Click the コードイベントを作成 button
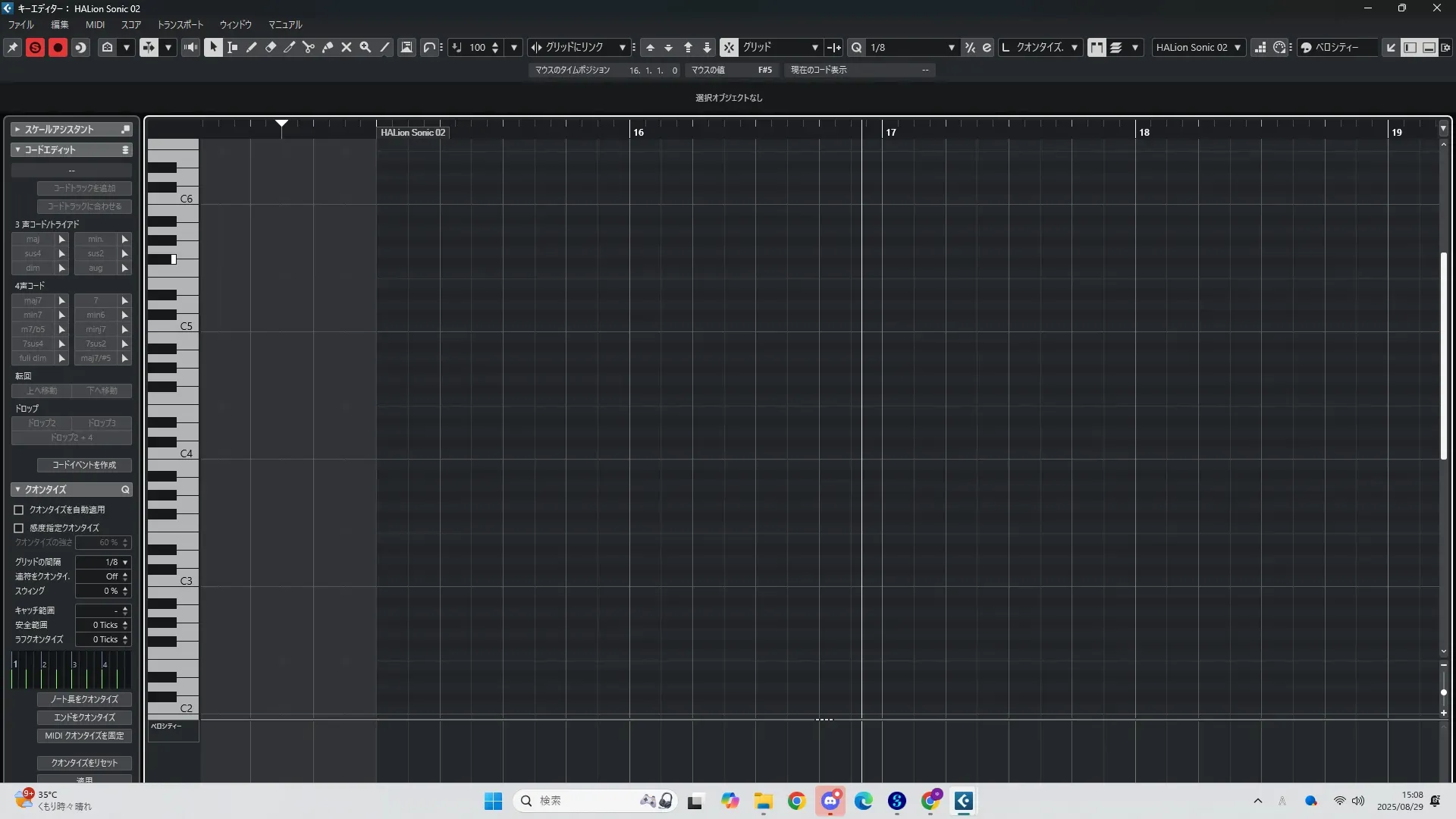 click(84, 465)
